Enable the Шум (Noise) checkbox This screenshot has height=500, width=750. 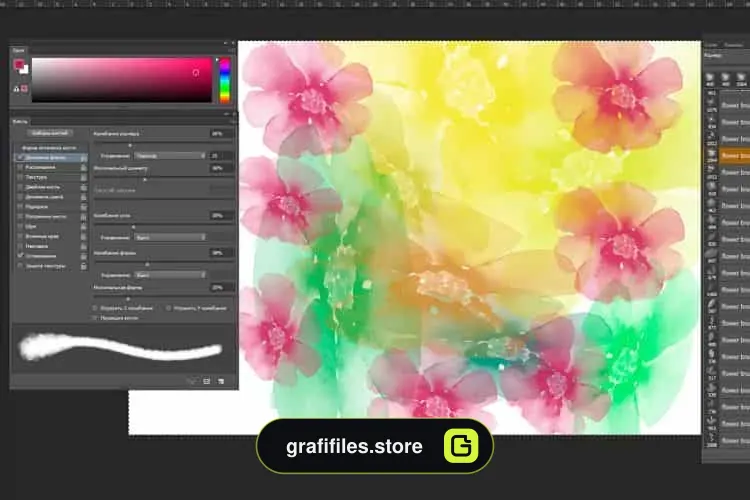20,226
